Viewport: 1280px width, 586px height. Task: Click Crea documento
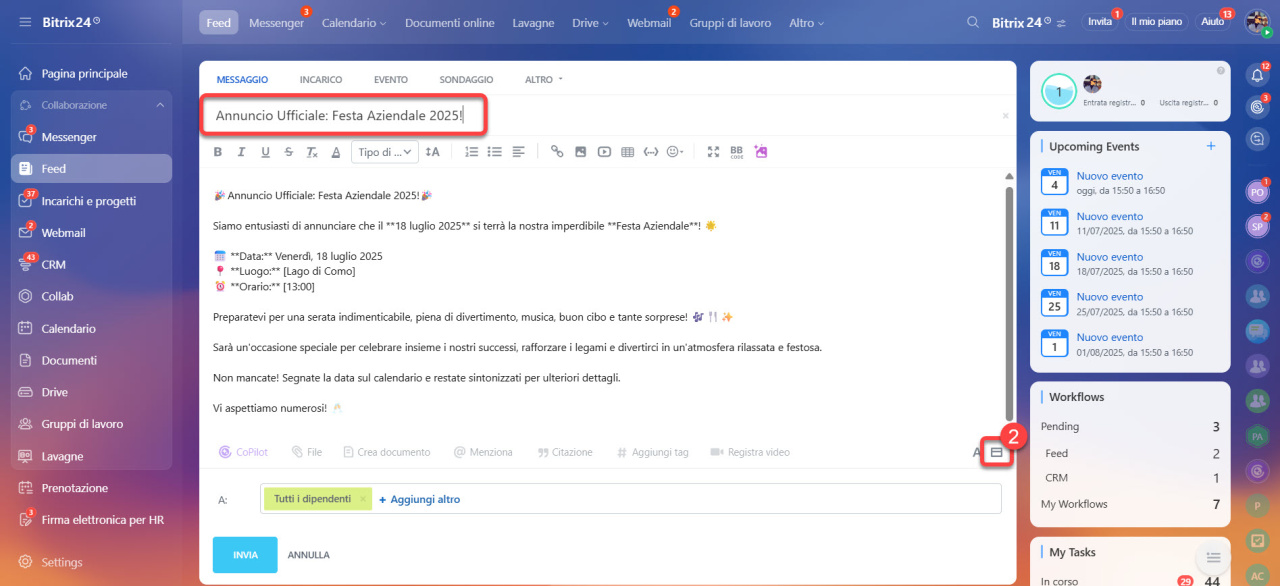tap(386, 452)
